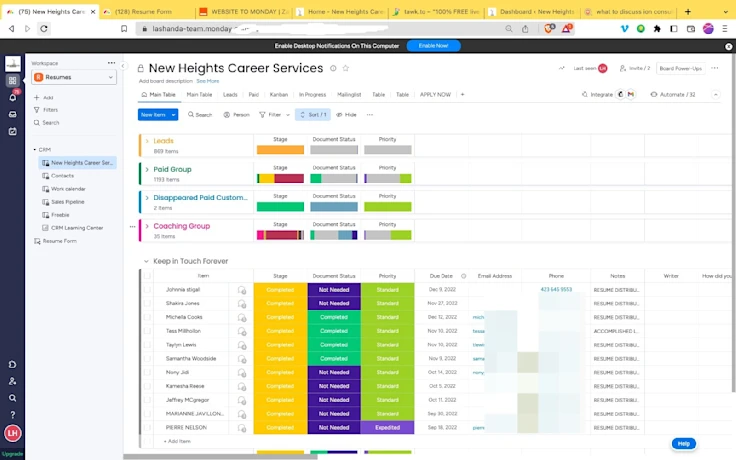Expand the Paid Group
This screenshot has height=460, width=736.
(x=147, y=169)
